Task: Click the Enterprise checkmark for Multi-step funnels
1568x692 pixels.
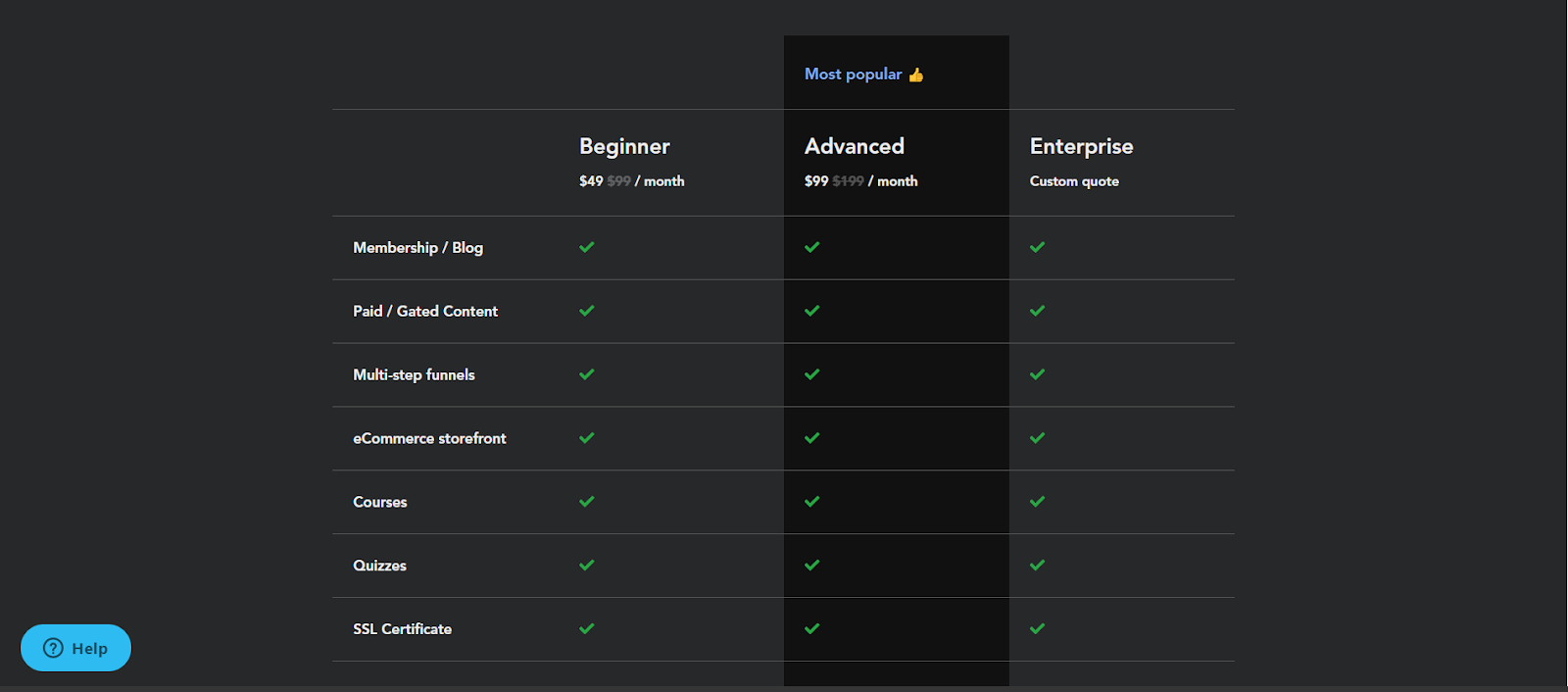Action: 1038,374
